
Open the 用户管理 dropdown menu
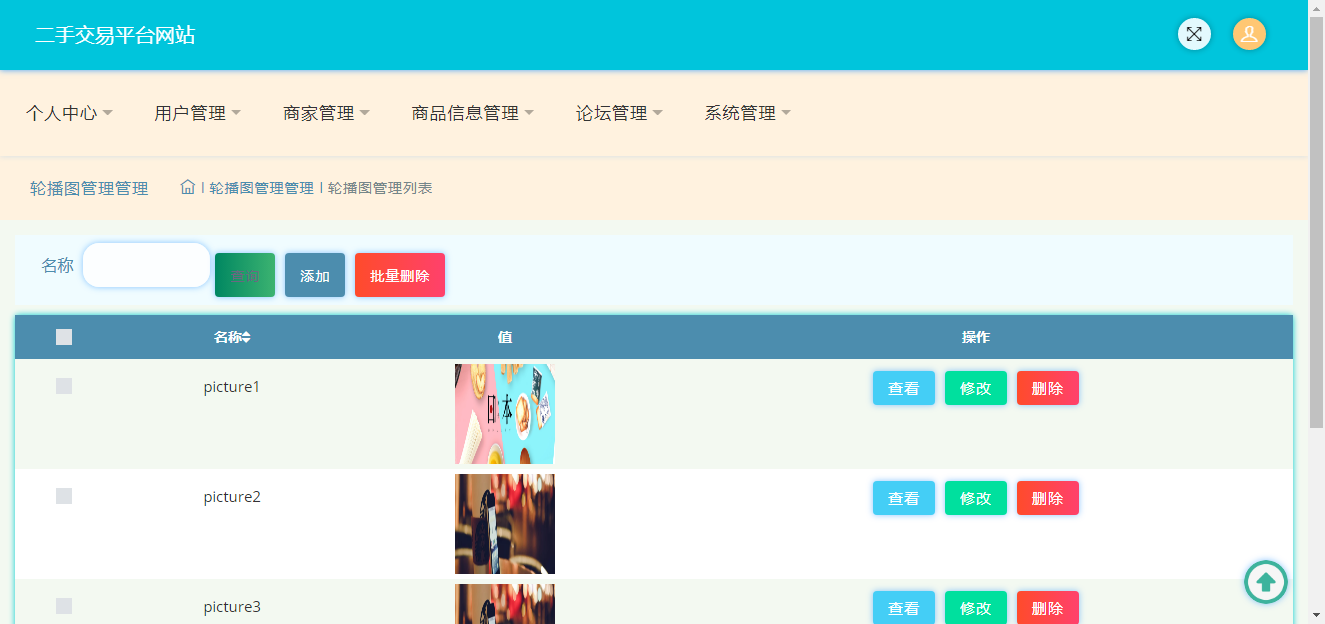[x=197, y=113]
